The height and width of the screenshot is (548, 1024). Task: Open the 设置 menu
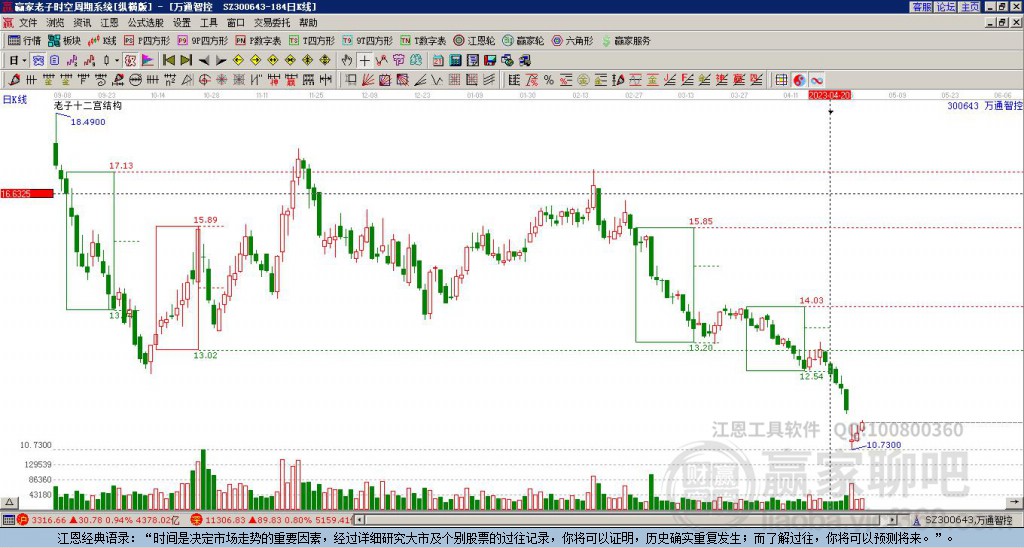click(x=182, y=23)
